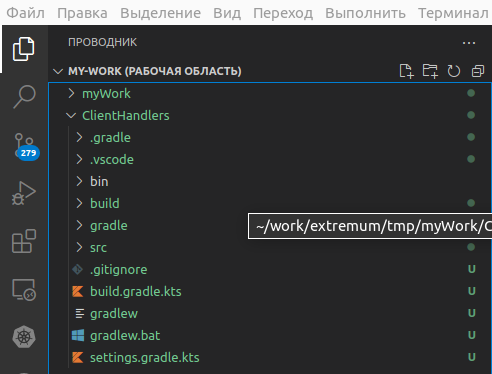Open the Run and Debug view
The height and width of the screenshot is (374, 492).
(24, 193)
